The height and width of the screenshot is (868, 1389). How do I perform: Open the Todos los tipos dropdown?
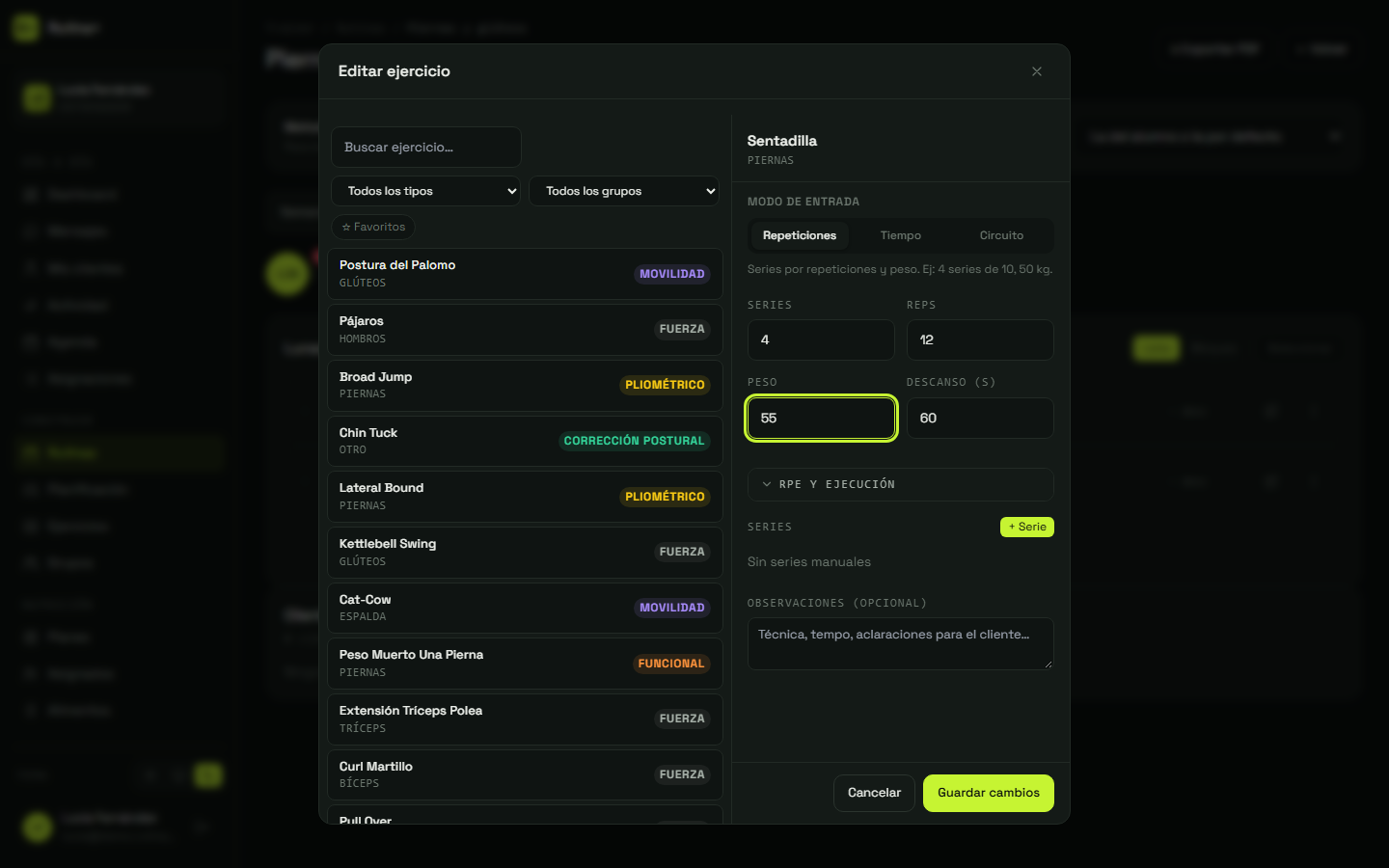click(x=426, y=191)
